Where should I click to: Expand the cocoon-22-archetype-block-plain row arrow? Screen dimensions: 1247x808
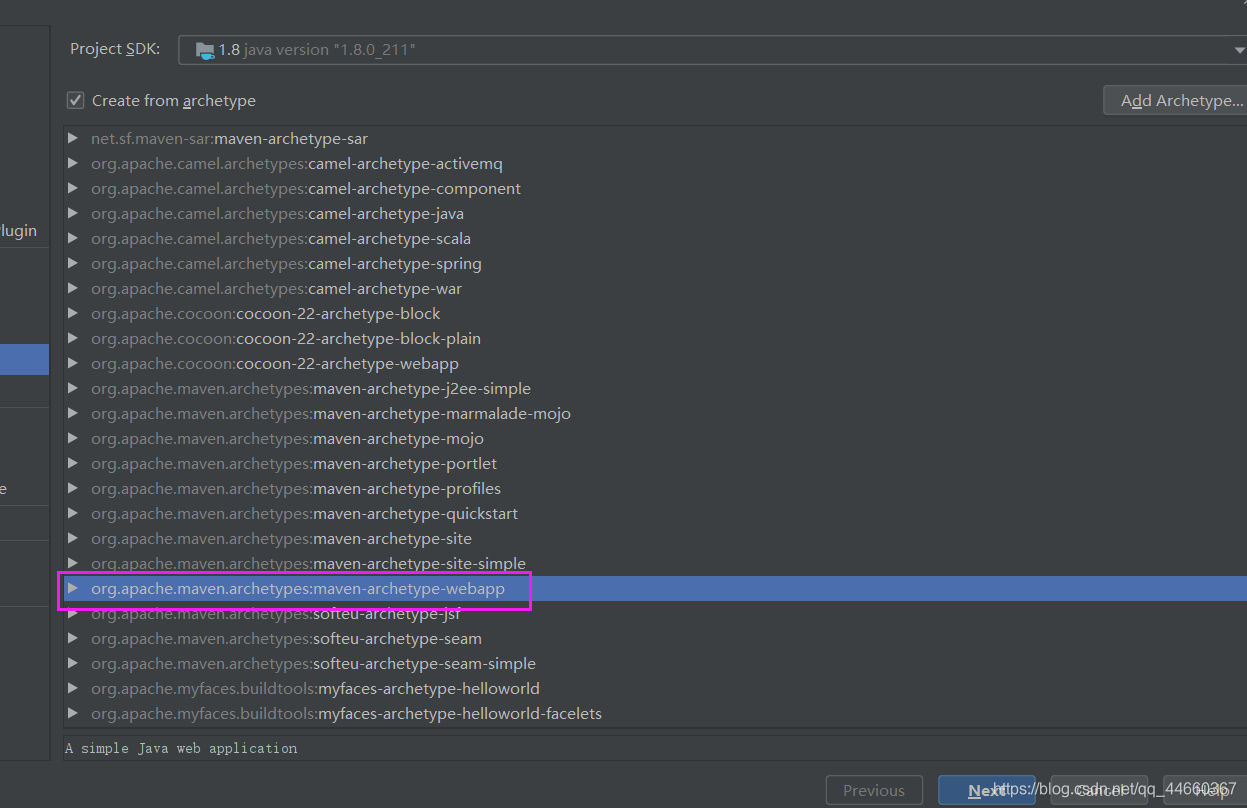72,338
